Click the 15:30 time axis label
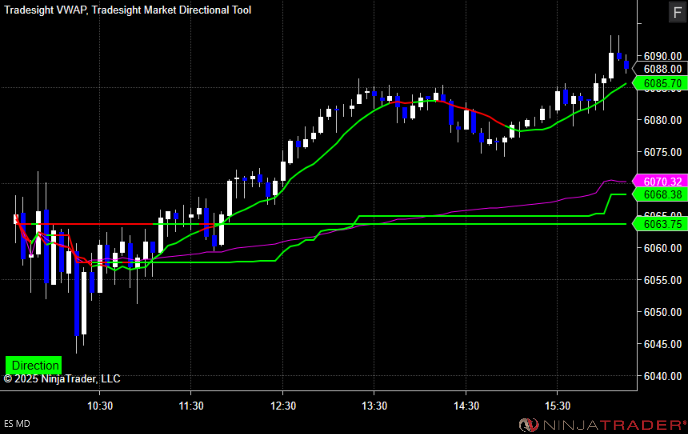Viewport: 688px width, 434px height. click(x=558, y=406)
